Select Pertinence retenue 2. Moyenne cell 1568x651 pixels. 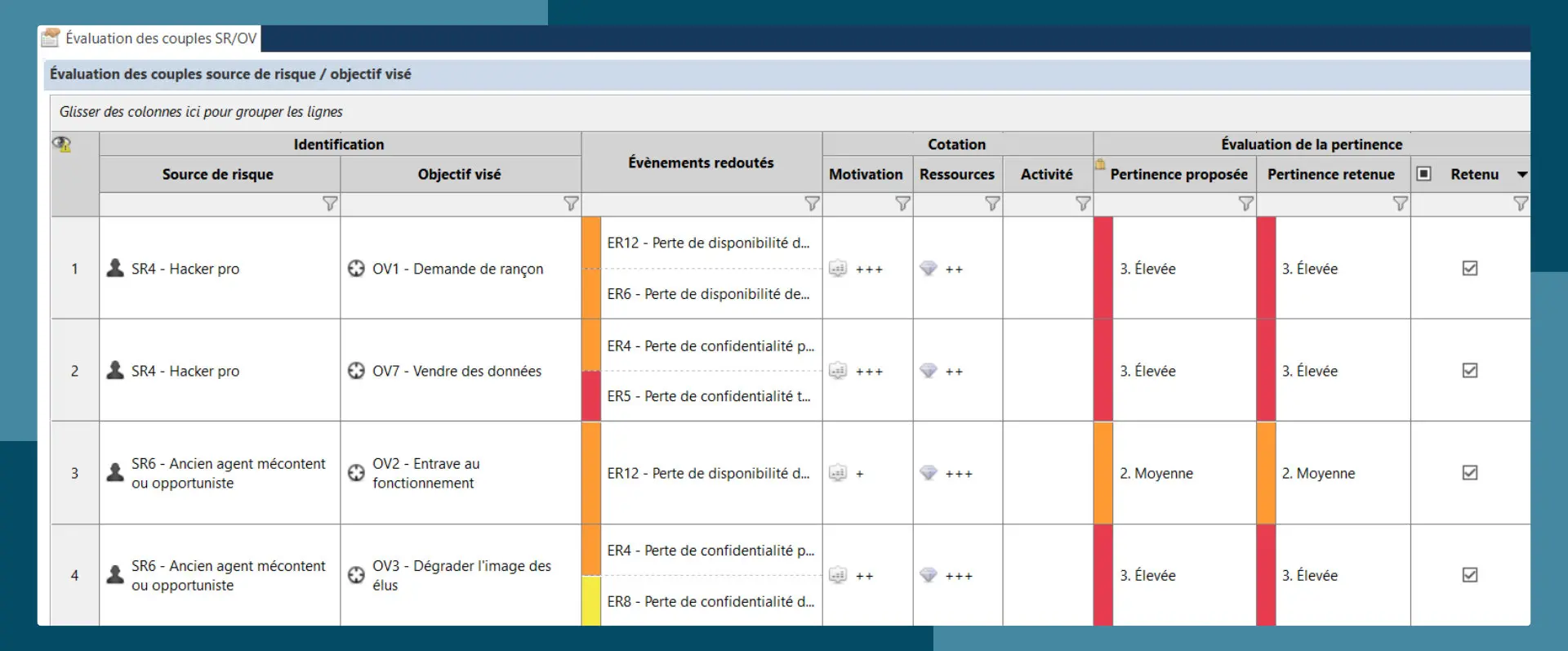(x=1334, y=473)
